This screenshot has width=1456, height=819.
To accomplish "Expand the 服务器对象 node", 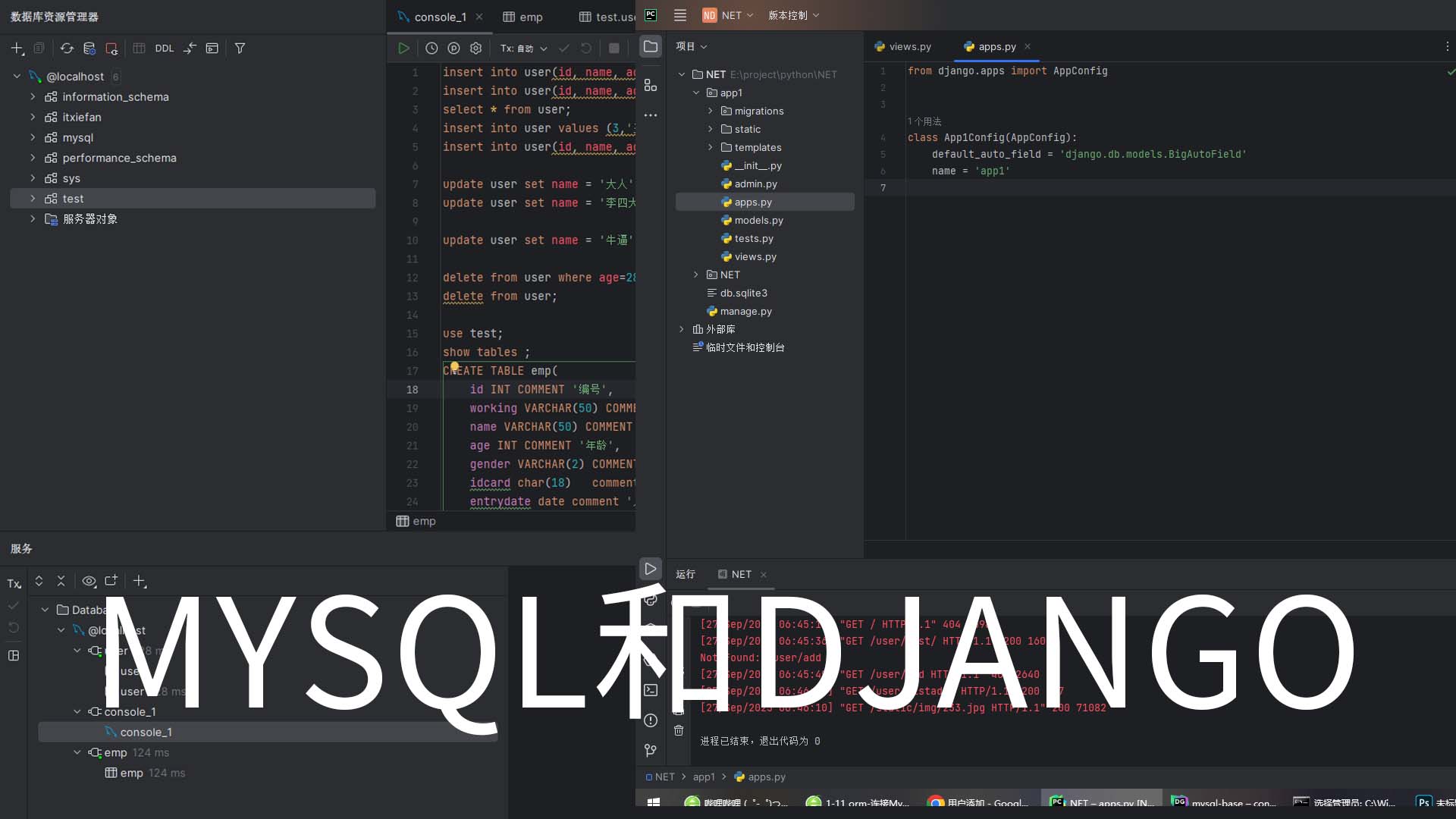I will 33,219.
